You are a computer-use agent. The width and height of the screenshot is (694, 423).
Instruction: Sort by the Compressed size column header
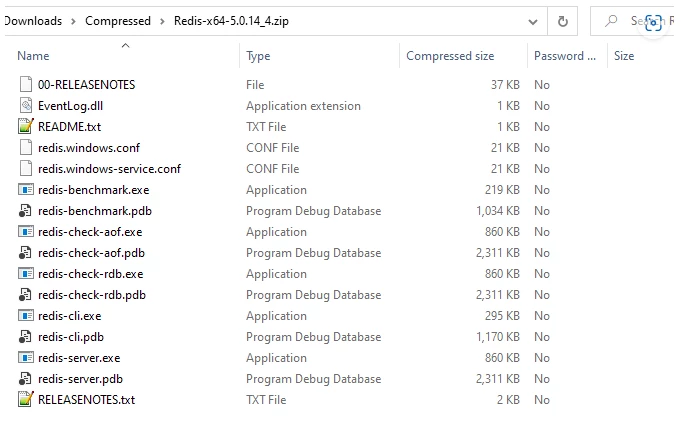coord(450,56)
